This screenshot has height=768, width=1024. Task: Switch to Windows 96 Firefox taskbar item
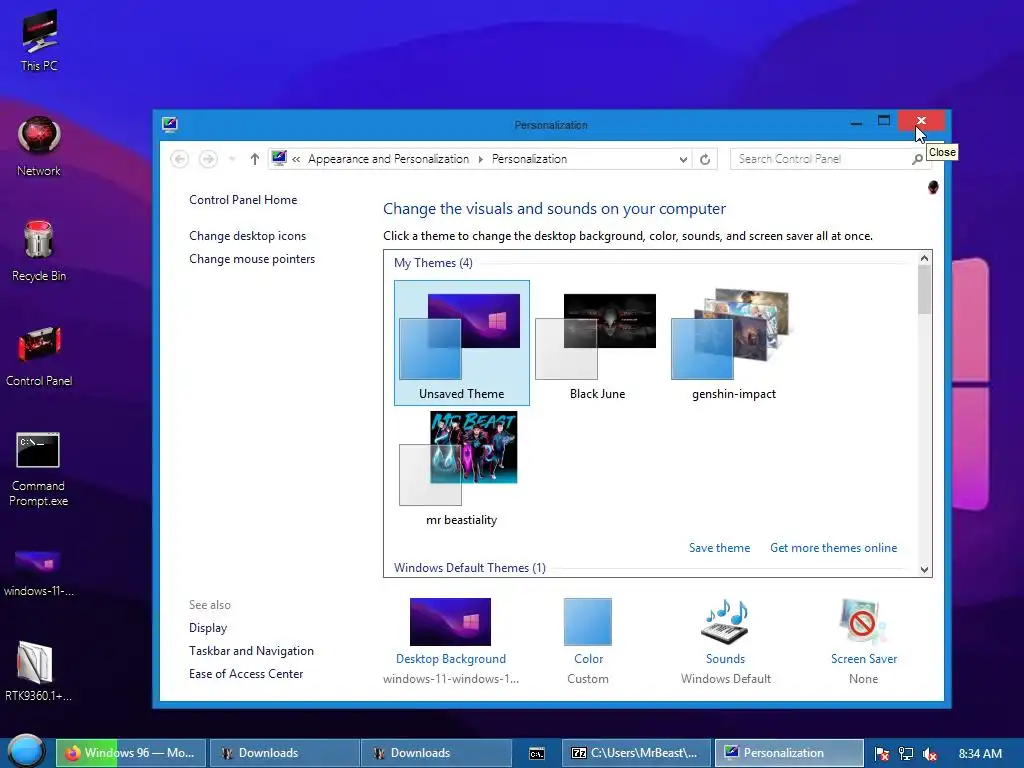click(x=131, y=753)
